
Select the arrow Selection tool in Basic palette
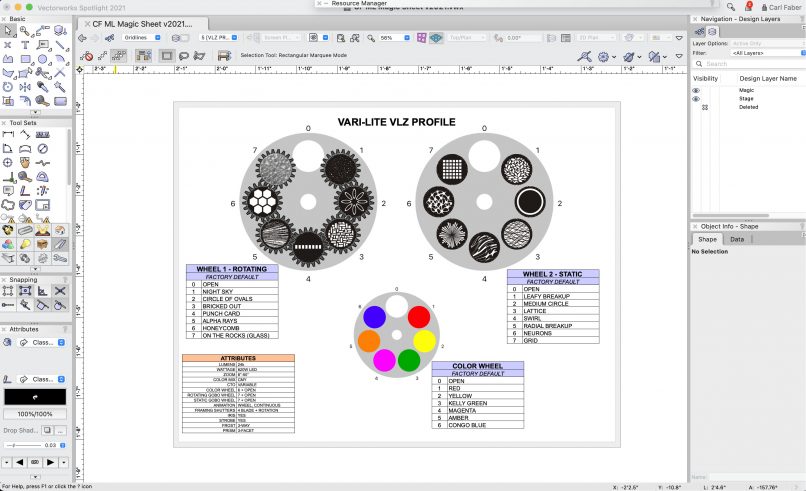pyautogui.click(x=8, y=31)
